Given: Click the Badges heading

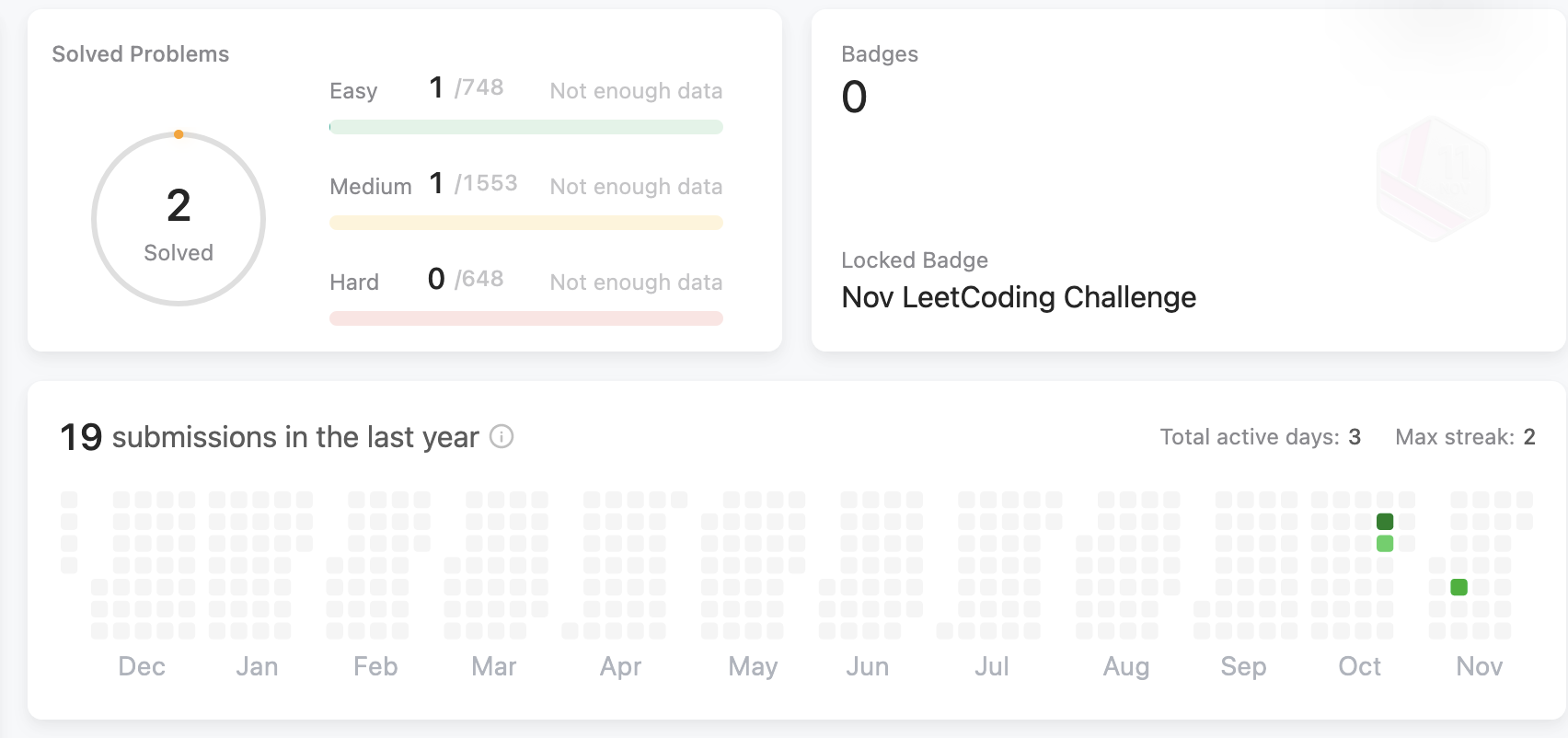Looking at the screenshot, I should click(x=880, y=54).
